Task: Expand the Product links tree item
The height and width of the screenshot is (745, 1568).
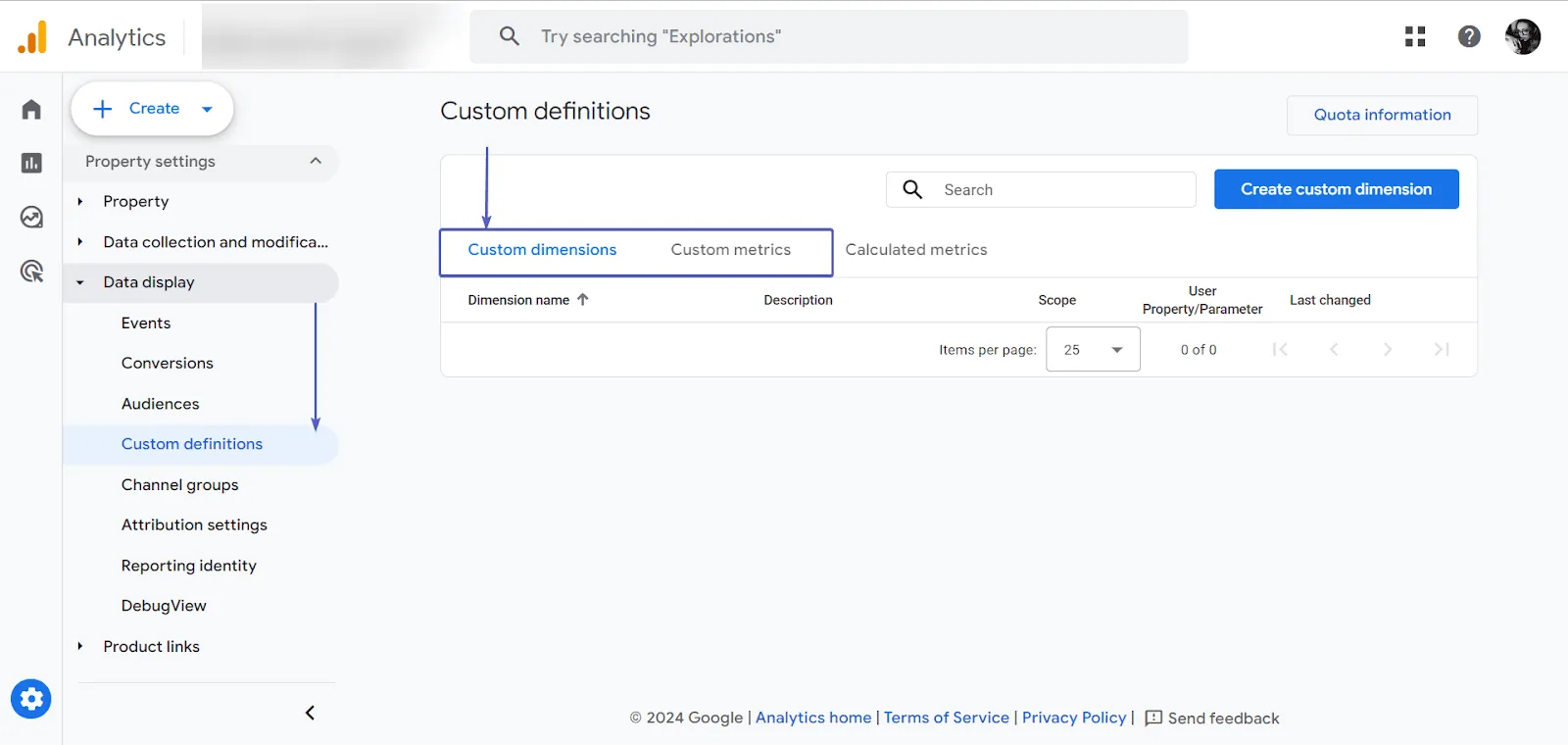Action: click(x=80, y=646)
